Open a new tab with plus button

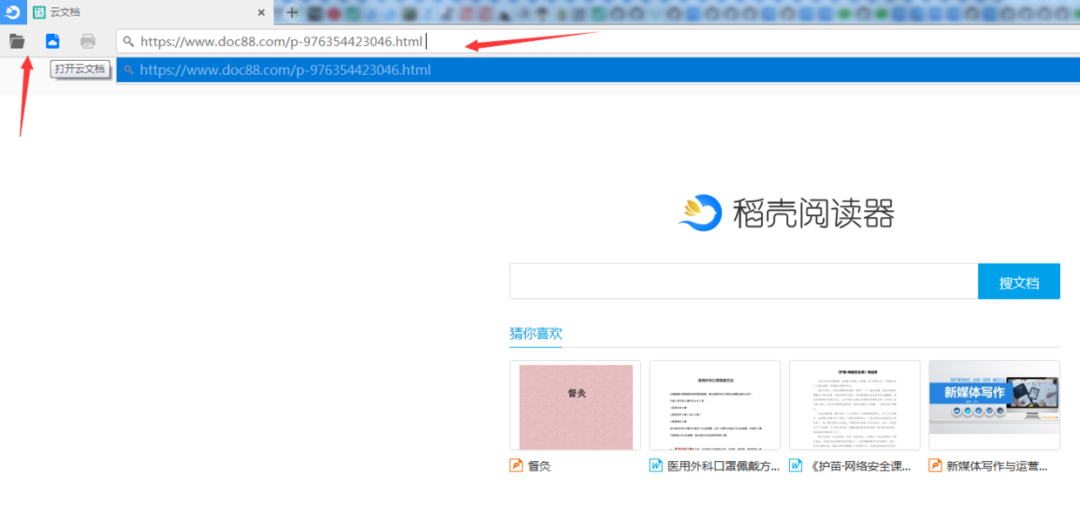pyautogui.click(x=292, y=12)
